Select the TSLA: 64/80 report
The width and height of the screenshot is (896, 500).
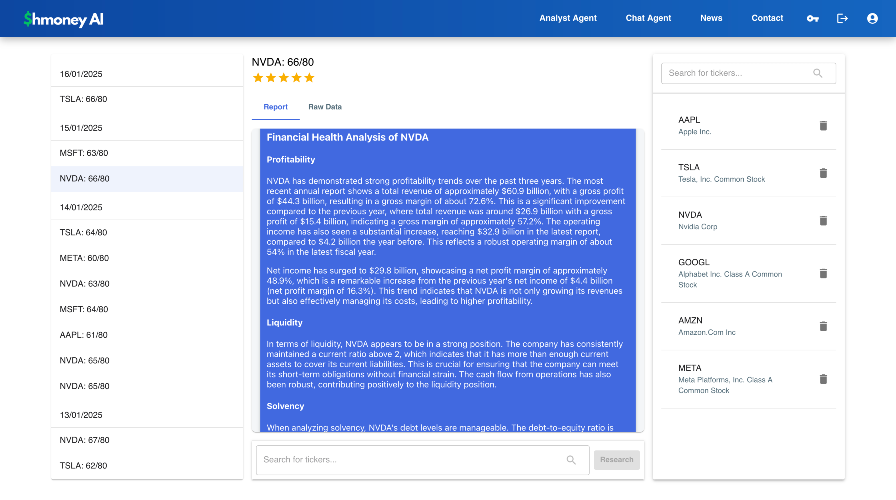coord(147,233)
